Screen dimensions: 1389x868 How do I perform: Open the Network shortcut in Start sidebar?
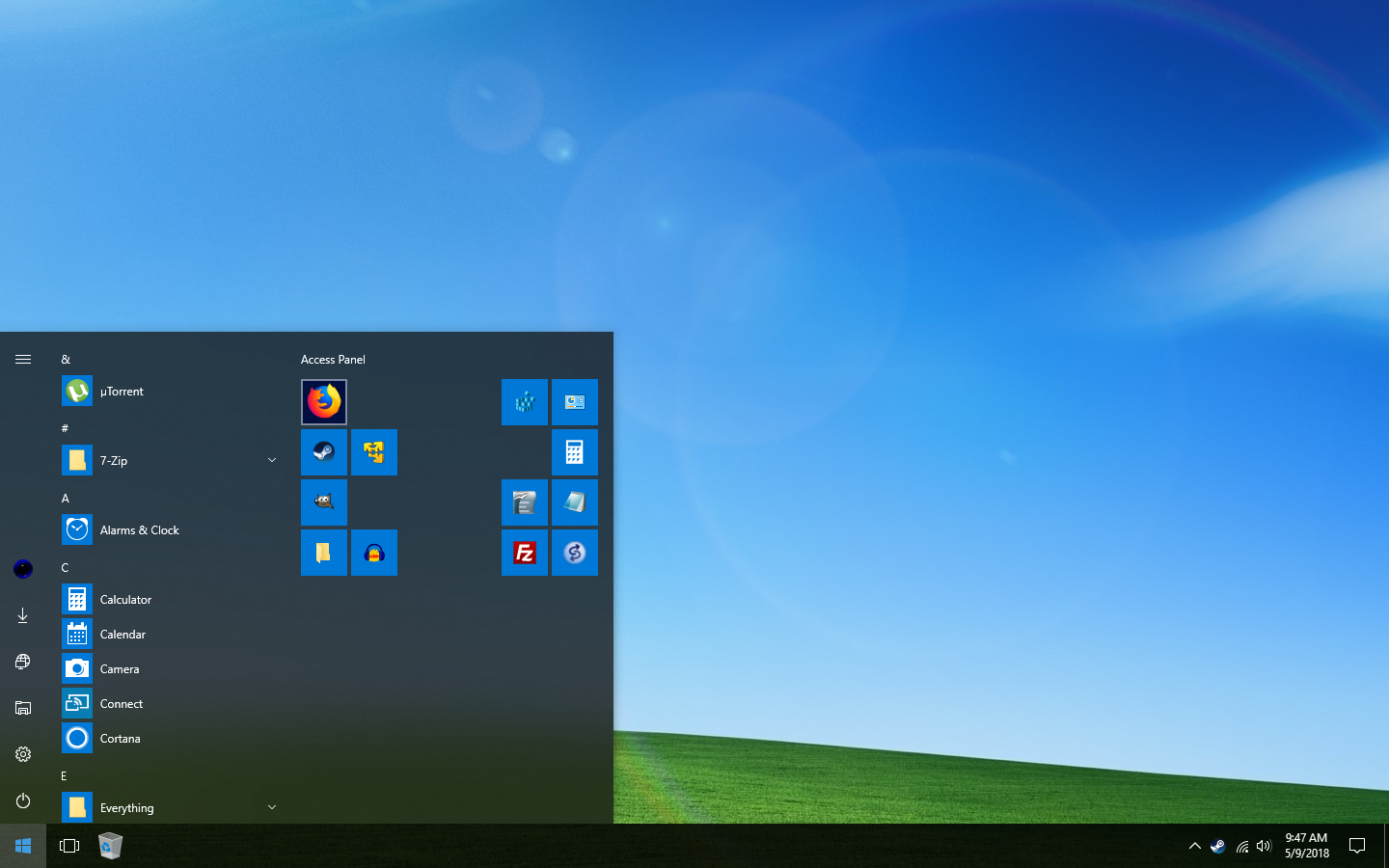coord(23,662)
